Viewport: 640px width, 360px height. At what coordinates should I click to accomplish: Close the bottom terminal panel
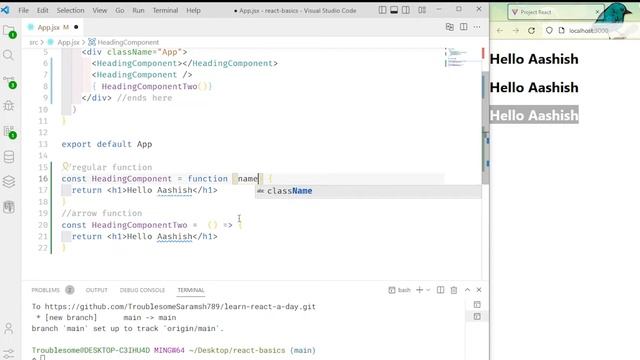point(479,290)
